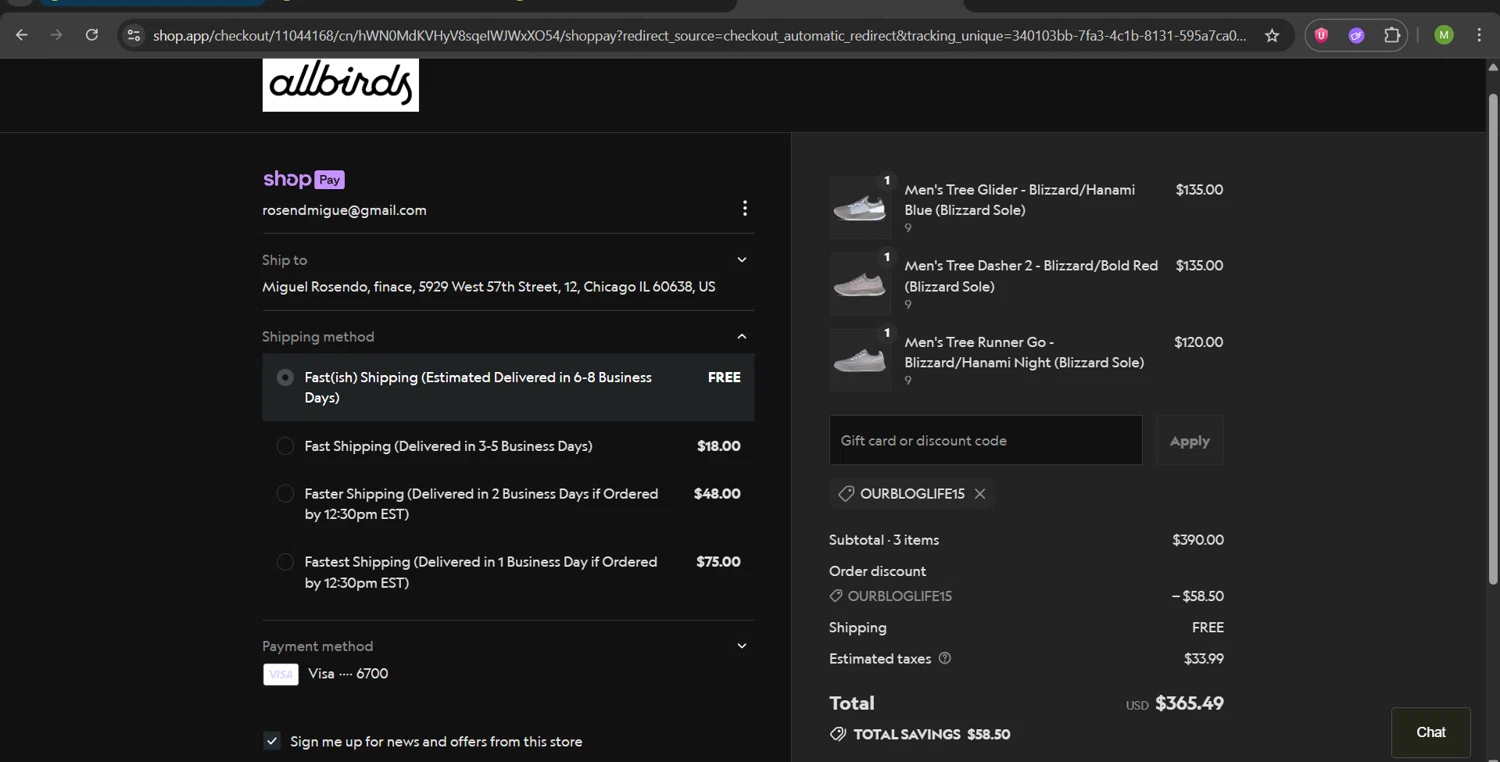Click the estimated taxes help icon
The height and width of the screenshot is (762, 1500).
[x=945, y=658]
